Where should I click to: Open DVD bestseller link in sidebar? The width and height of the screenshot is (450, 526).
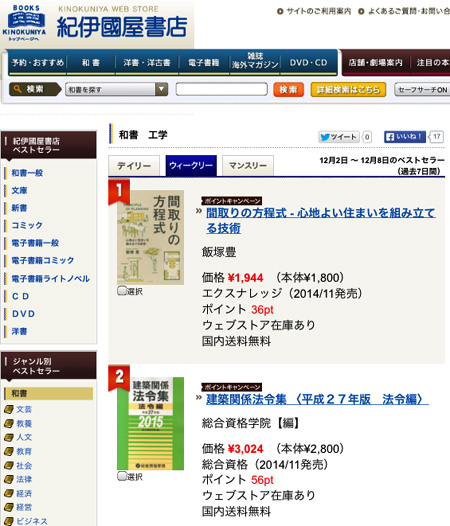tap(23, 314)
